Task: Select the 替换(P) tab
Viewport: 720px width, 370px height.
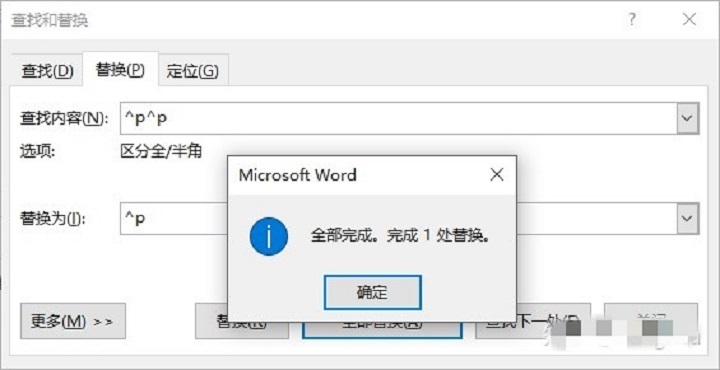Action: (120, 70)
